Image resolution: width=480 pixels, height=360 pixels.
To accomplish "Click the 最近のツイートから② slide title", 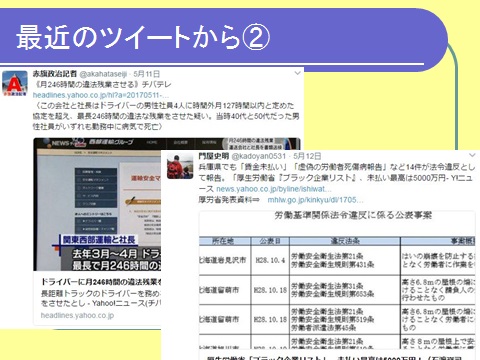I will tap(143, 37).
